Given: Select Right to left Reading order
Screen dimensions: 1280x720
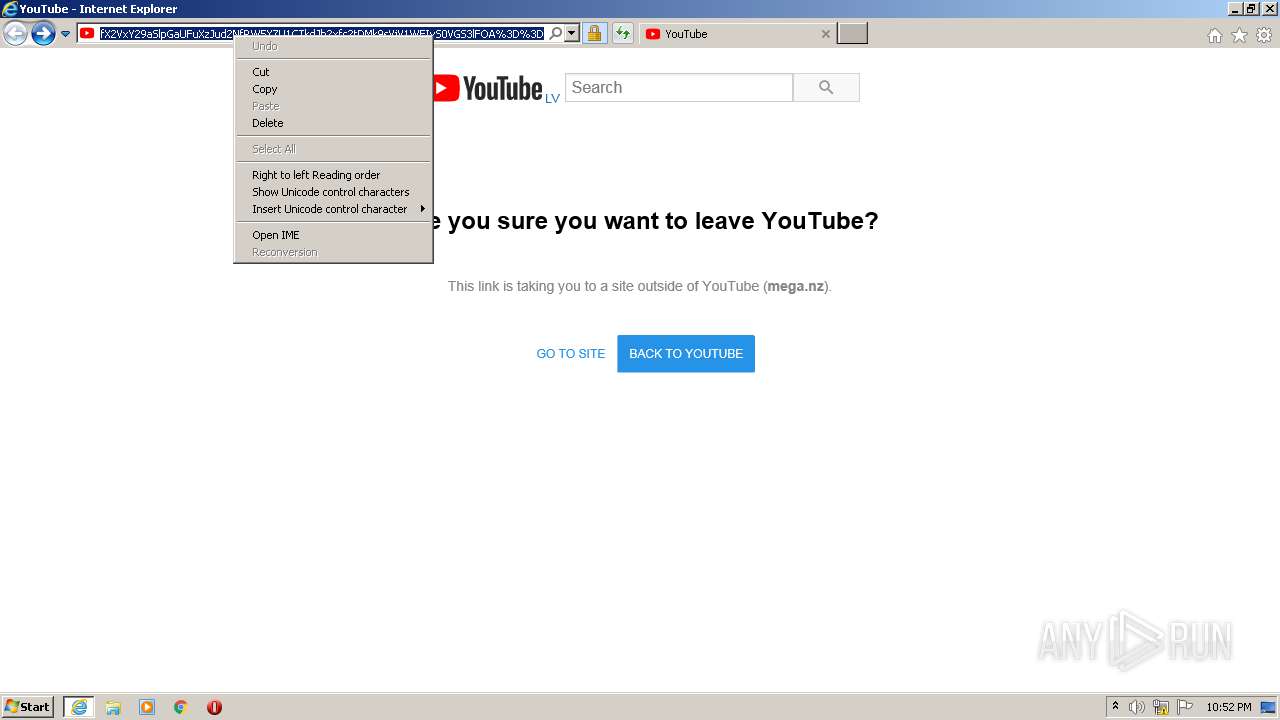Looking at the screenshot, I should tap(333, 175).
